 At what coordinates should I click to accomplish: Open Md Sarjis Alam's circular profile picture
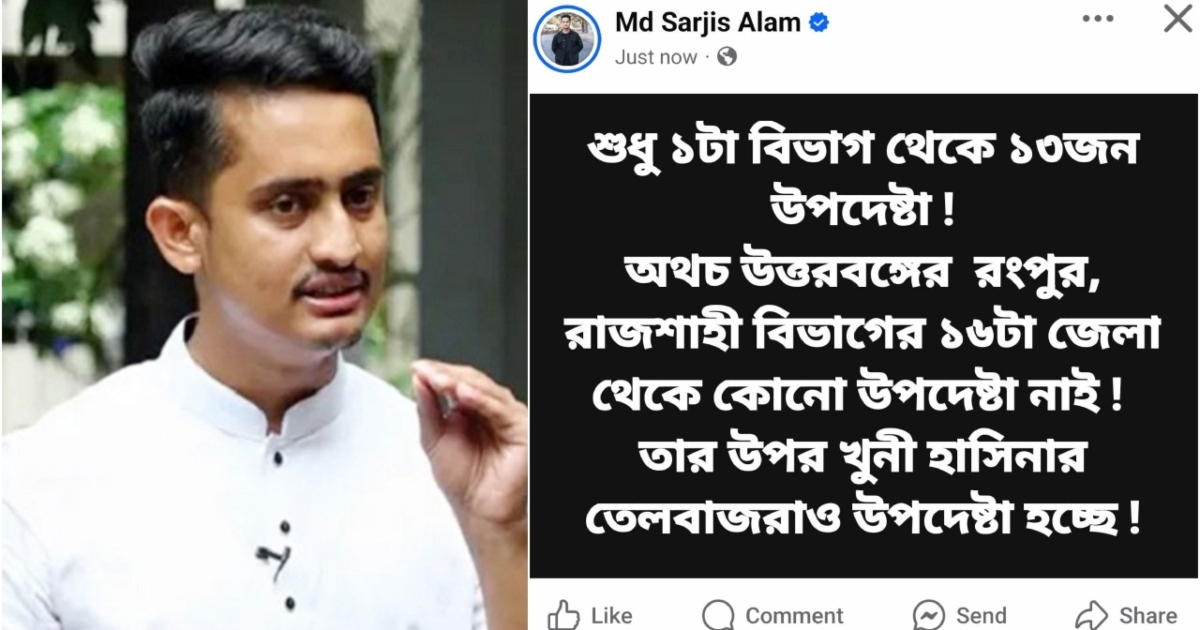[567, 39]
